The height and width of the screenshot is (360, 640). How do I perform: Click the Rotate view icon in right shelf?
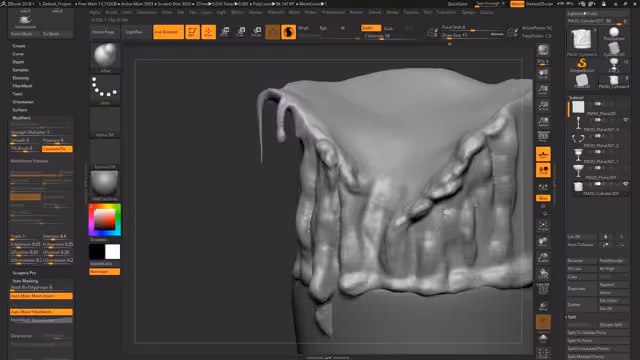coord(543,273)
